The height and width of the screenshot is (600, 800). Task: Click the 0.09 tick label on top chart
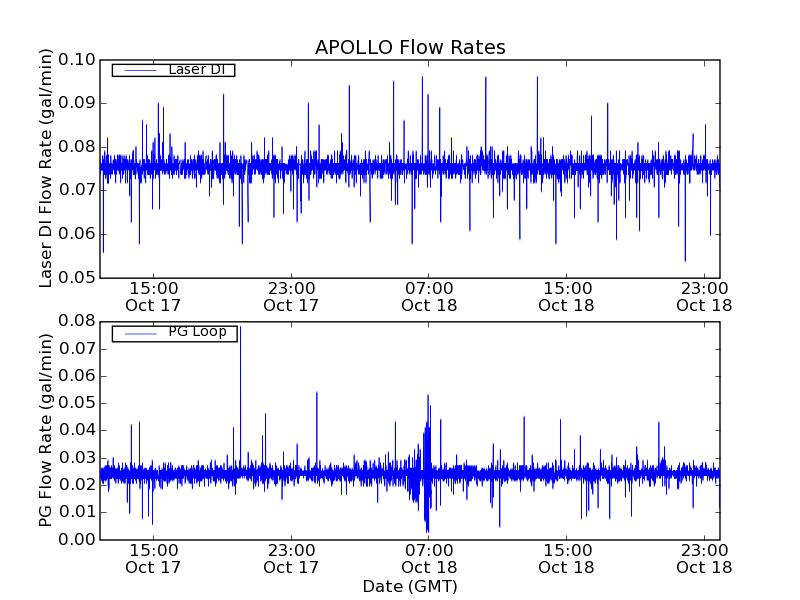pyautogui.click(x=77, y=103)
